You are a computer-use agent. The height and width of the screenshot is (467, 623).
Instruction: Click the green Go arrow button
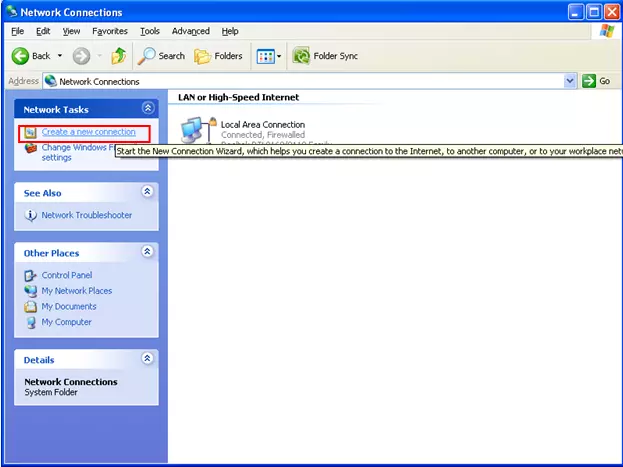[589, 81]
